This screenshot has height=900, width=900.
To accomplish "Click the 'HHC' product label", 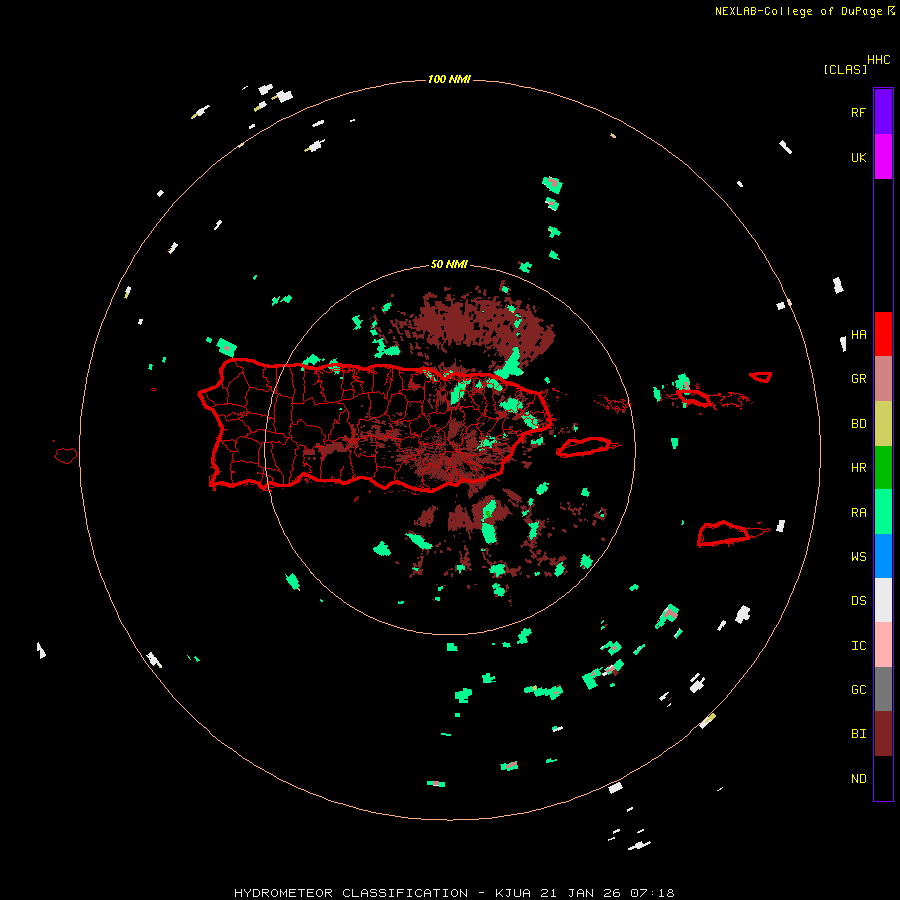I will pos(879,60).
